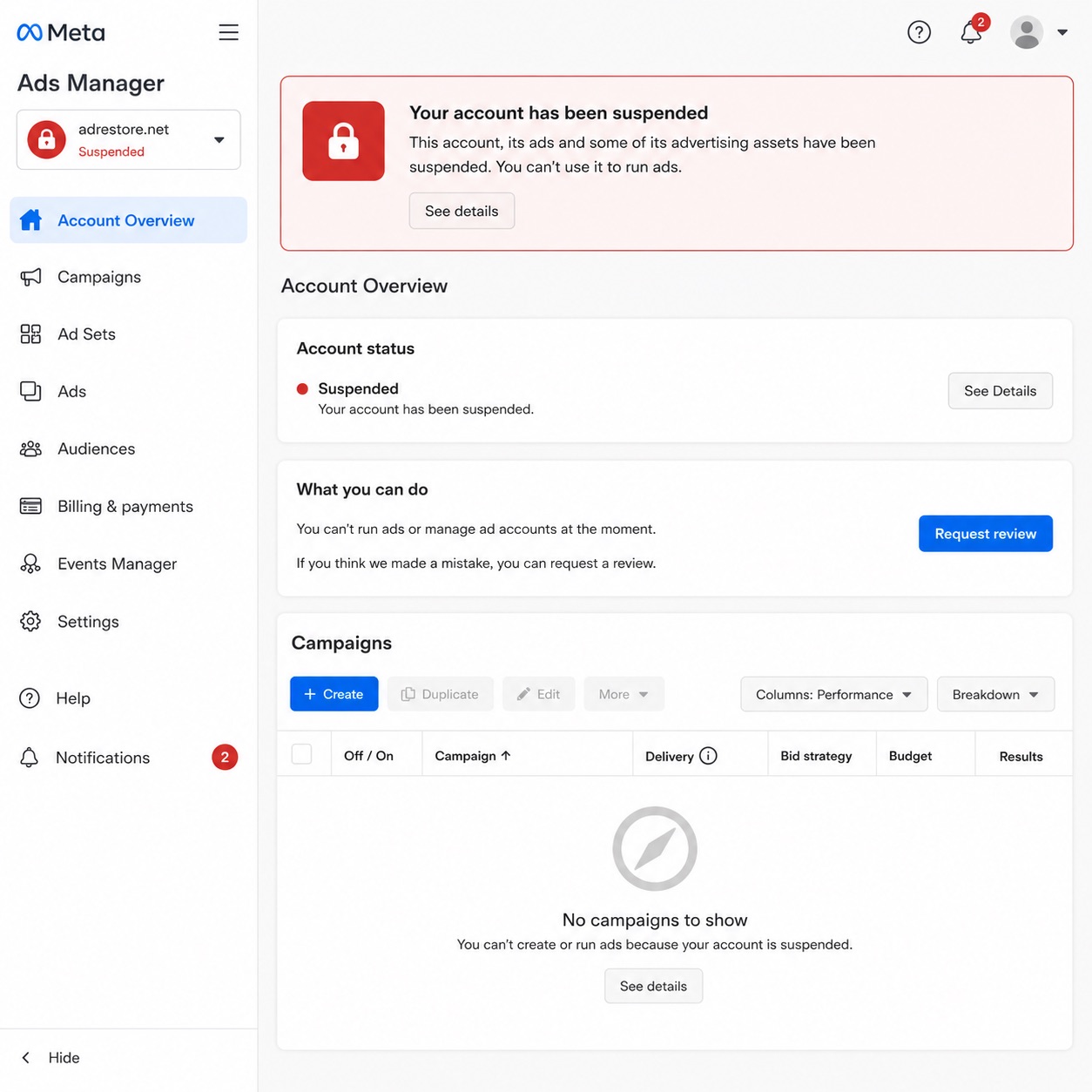Image resolution: width=1092 pixels, height=1092 pixels.
Task: Open the notification bell in top bar
Action: point(971,32)
